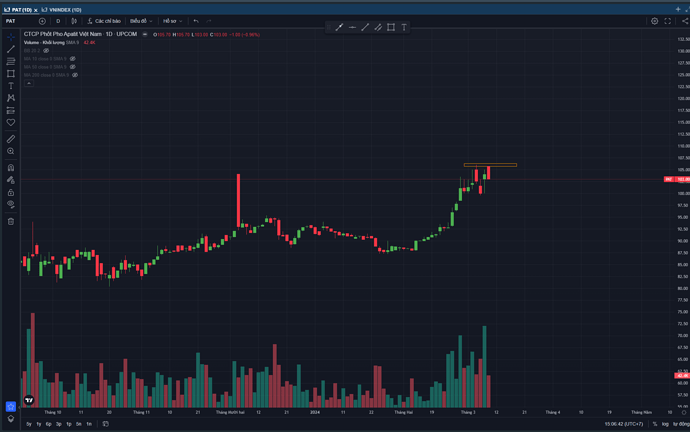This screenshot has height=432, width=690.
Task: Click the add symbol compare plus icon
Action: point(42,21)
